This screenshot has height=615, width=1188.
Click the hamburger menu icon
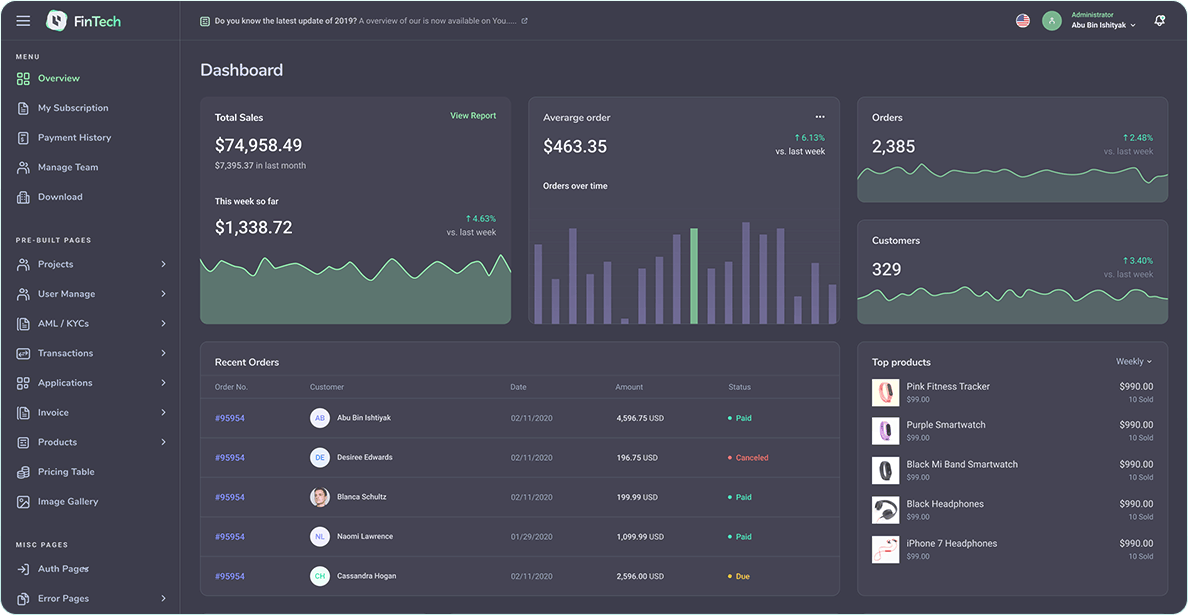point(23,21)
